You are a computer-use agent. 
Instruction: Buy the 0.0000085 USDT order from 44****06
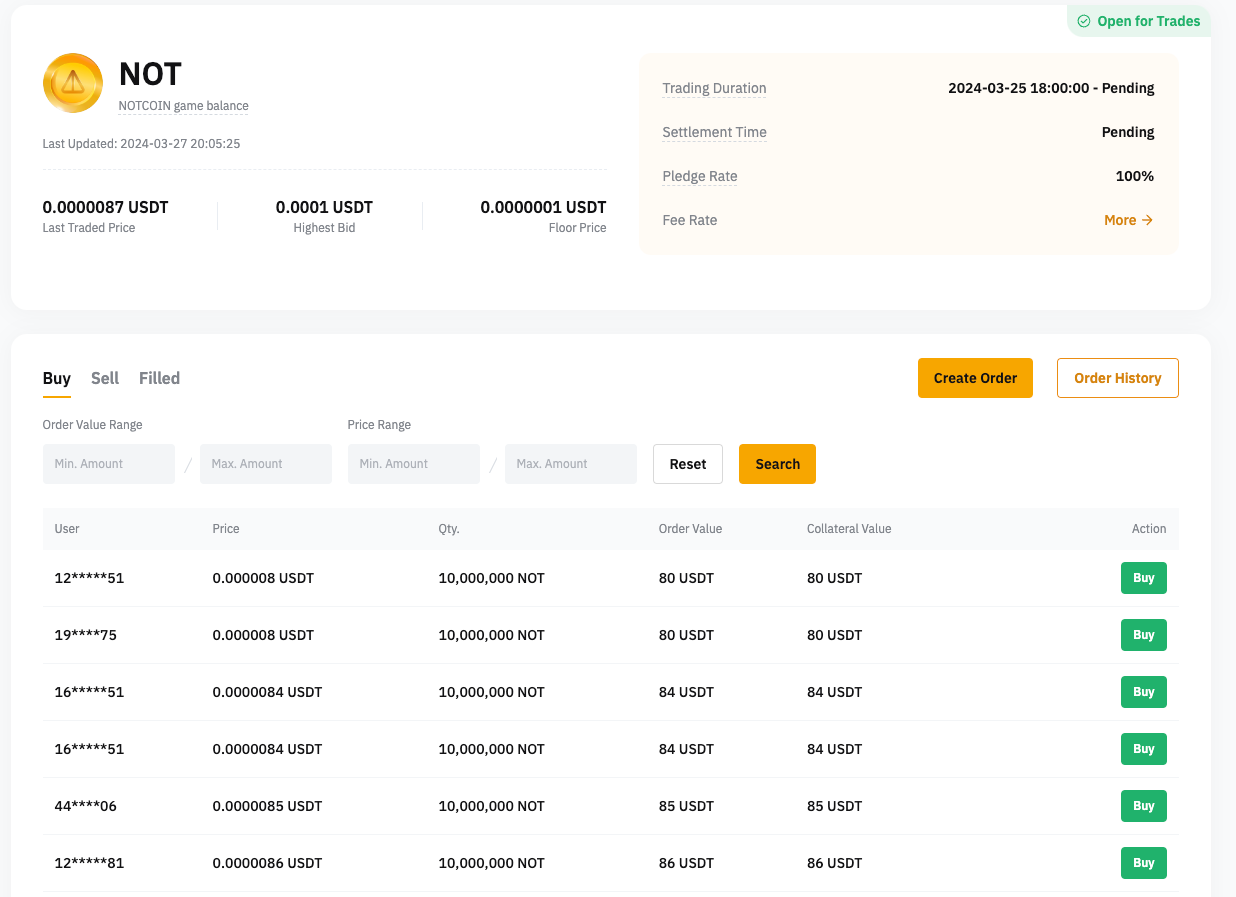[x=1143, y=805]
